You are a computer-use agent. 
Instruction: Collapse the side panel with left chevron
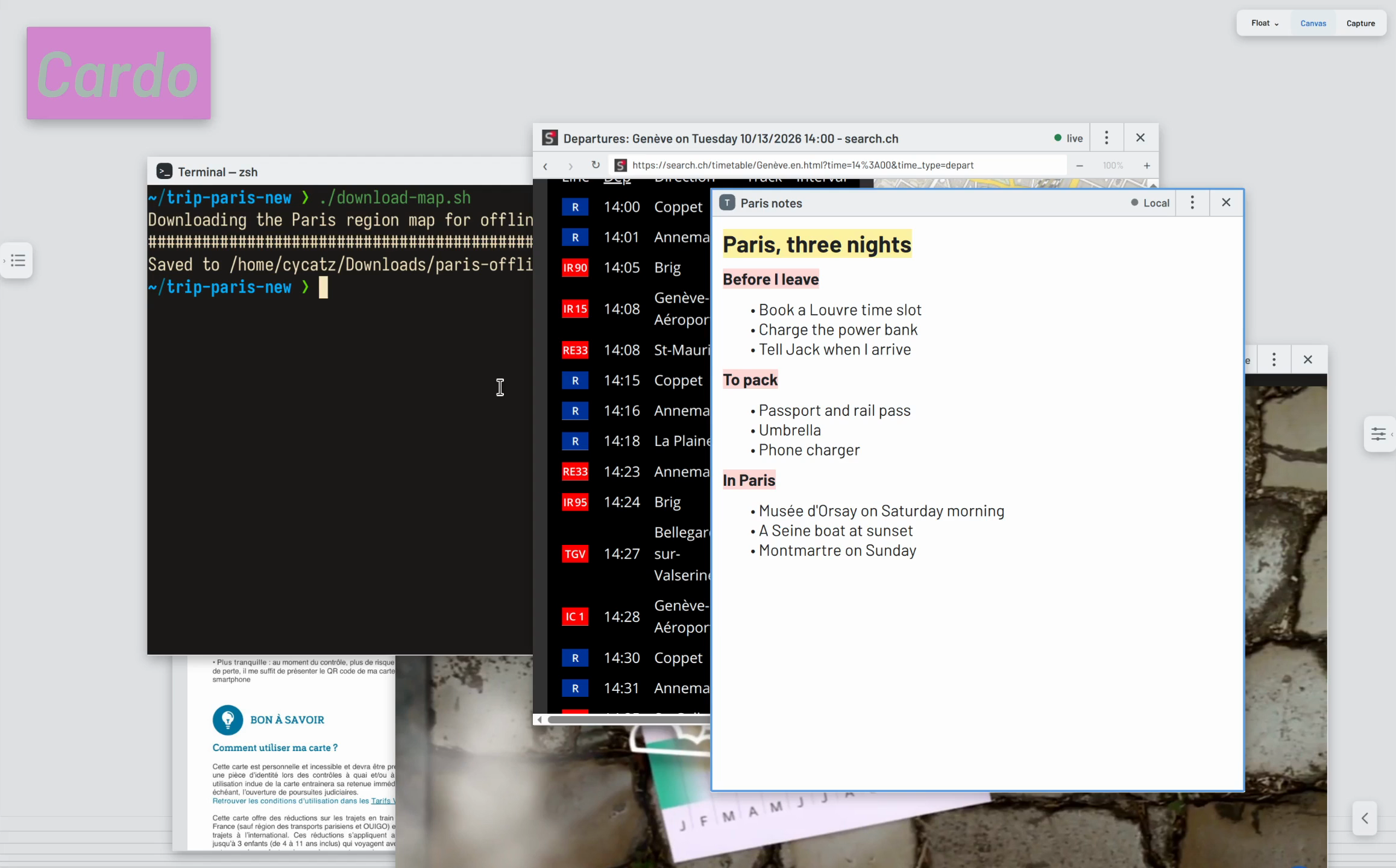1365,818
